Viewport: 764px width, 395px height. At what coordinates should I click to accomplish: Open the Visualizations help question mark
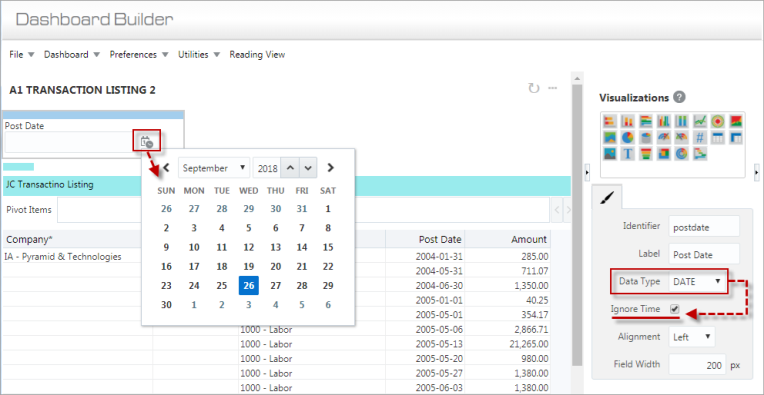(x=679, y=97)
